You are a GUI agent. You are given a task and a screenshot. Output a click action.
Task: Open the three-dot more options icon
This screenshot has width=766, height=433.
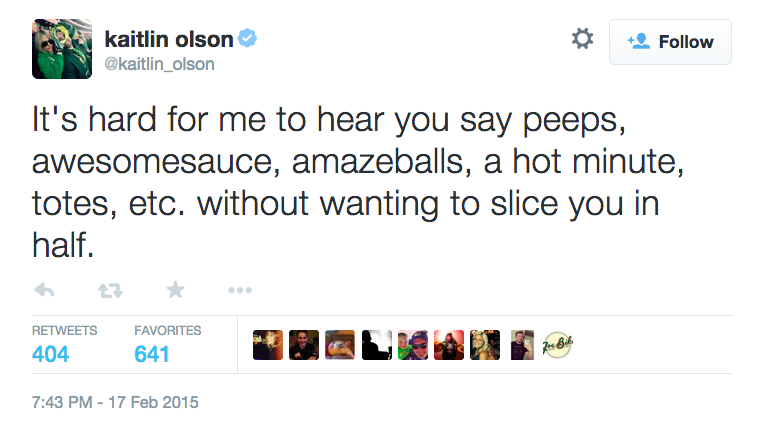[x=240, y=290]
